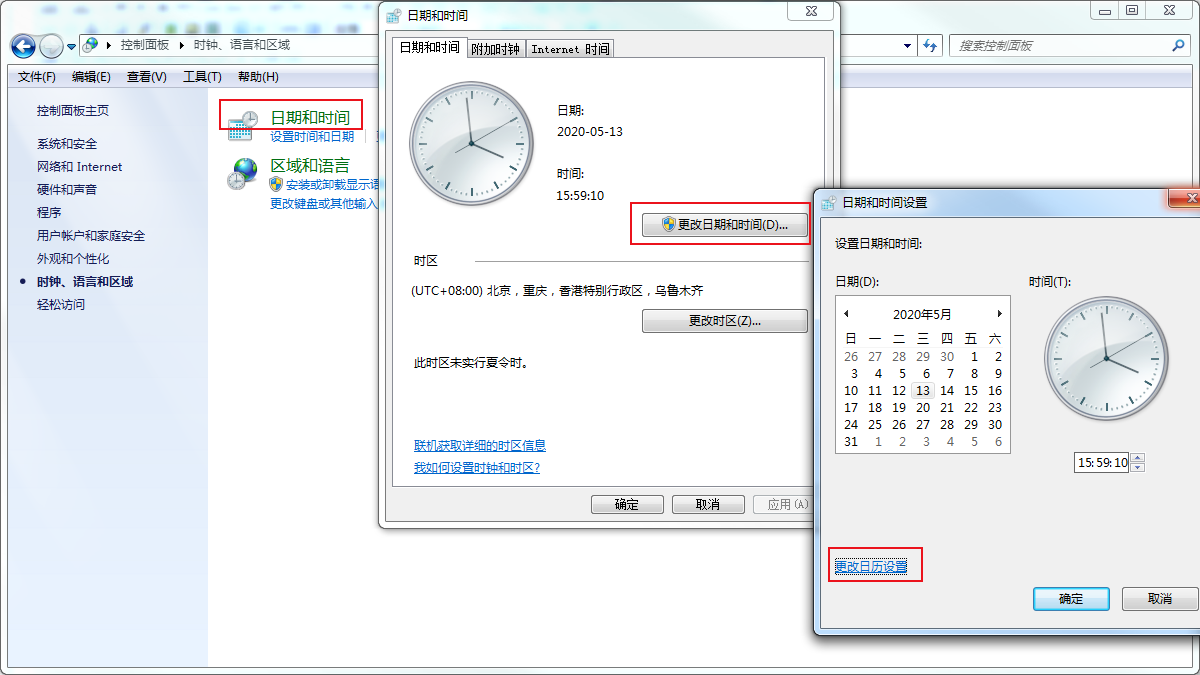This screenshot has height=675, width=1200.
Task: Close the 日期和时间 dialog with its X
Action: pyautogui.click(x=811, y=12)
